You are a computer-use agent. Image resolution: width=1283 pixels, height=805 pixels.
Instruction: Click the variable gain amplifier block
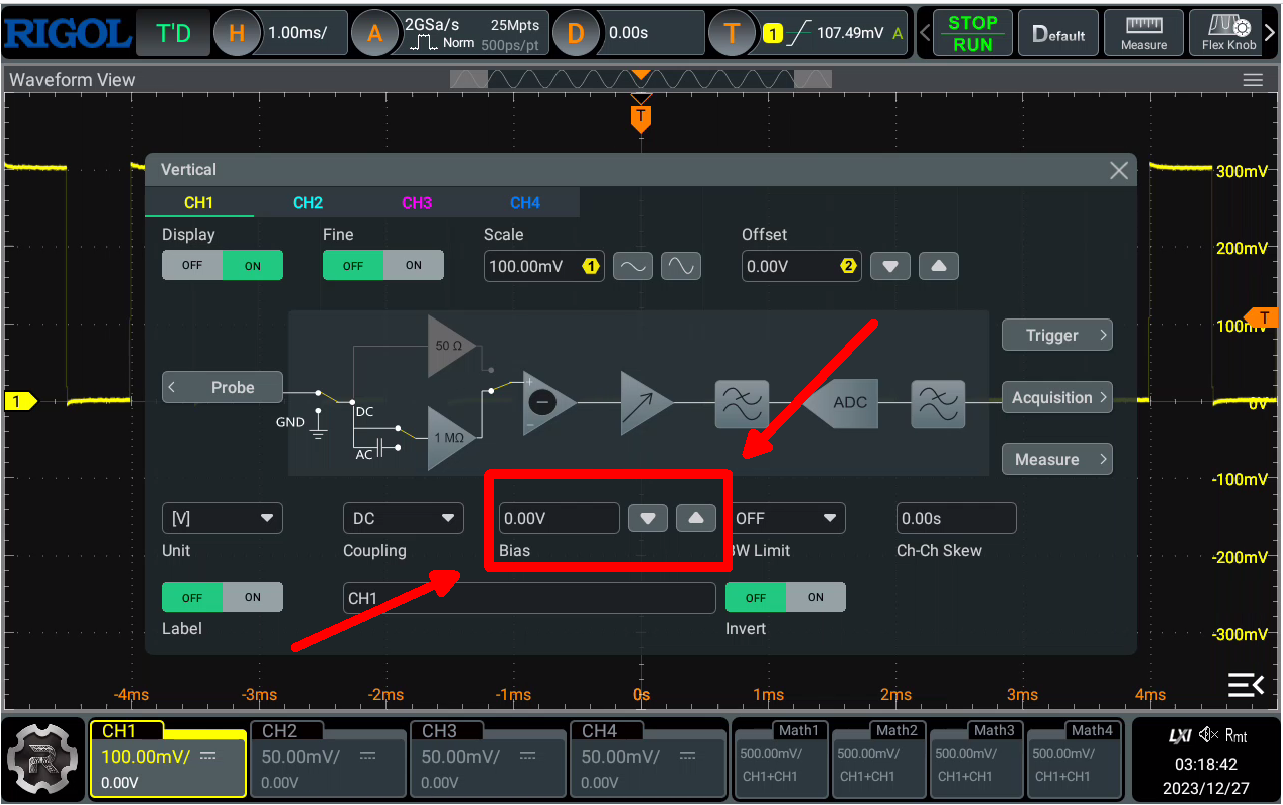click(648, 402)
